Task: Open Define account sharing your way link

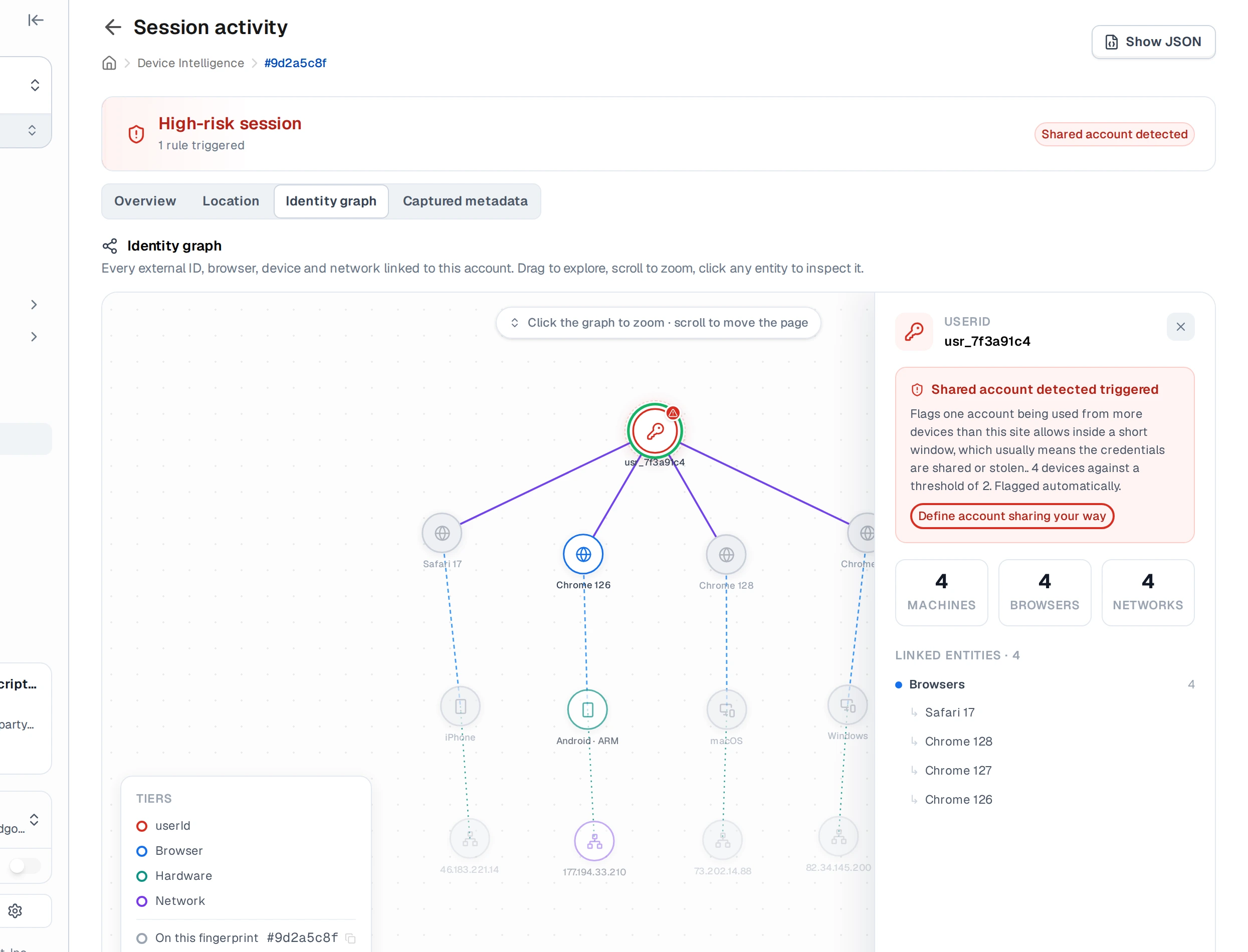Action: [1011, 516]
